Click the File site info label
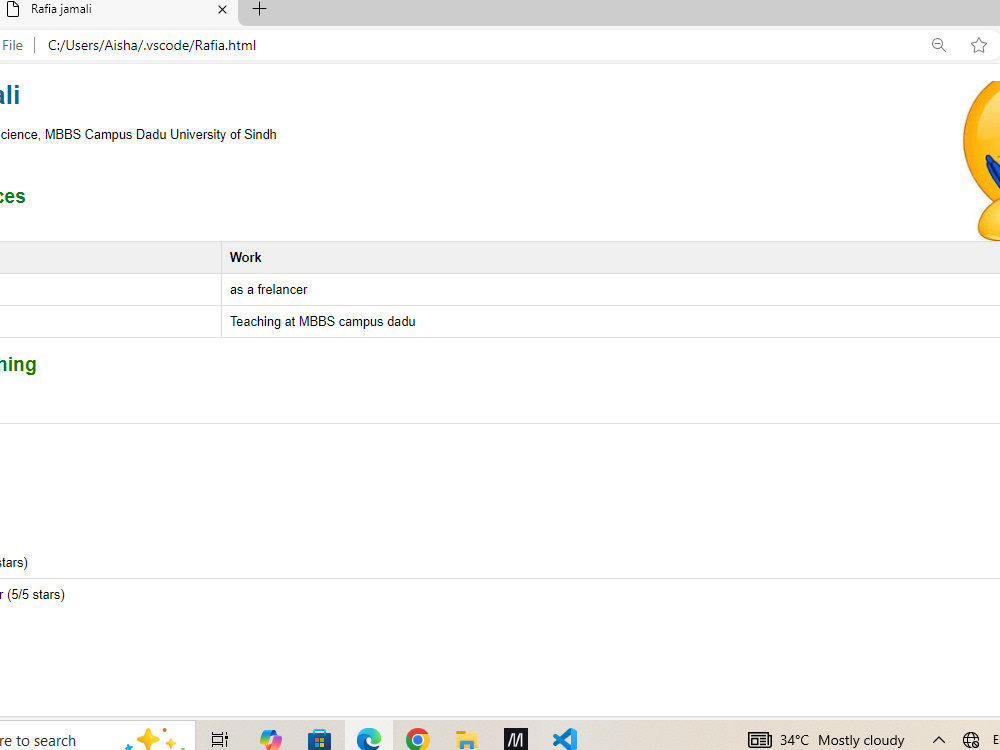This screenshot has height=750, width=1000. click(x=12, y=45)
